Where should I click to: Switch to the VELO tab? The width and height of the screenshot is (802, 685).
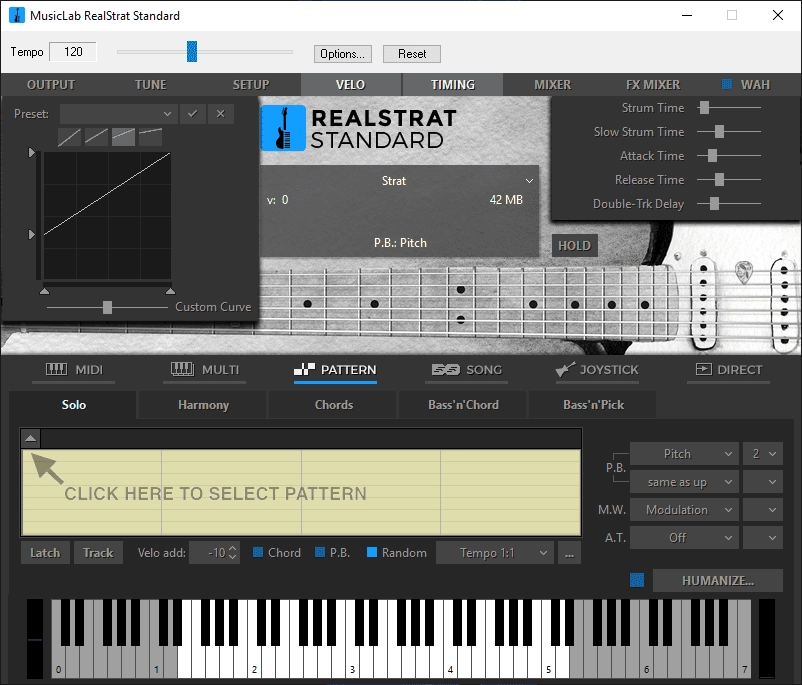click(351, 84)
